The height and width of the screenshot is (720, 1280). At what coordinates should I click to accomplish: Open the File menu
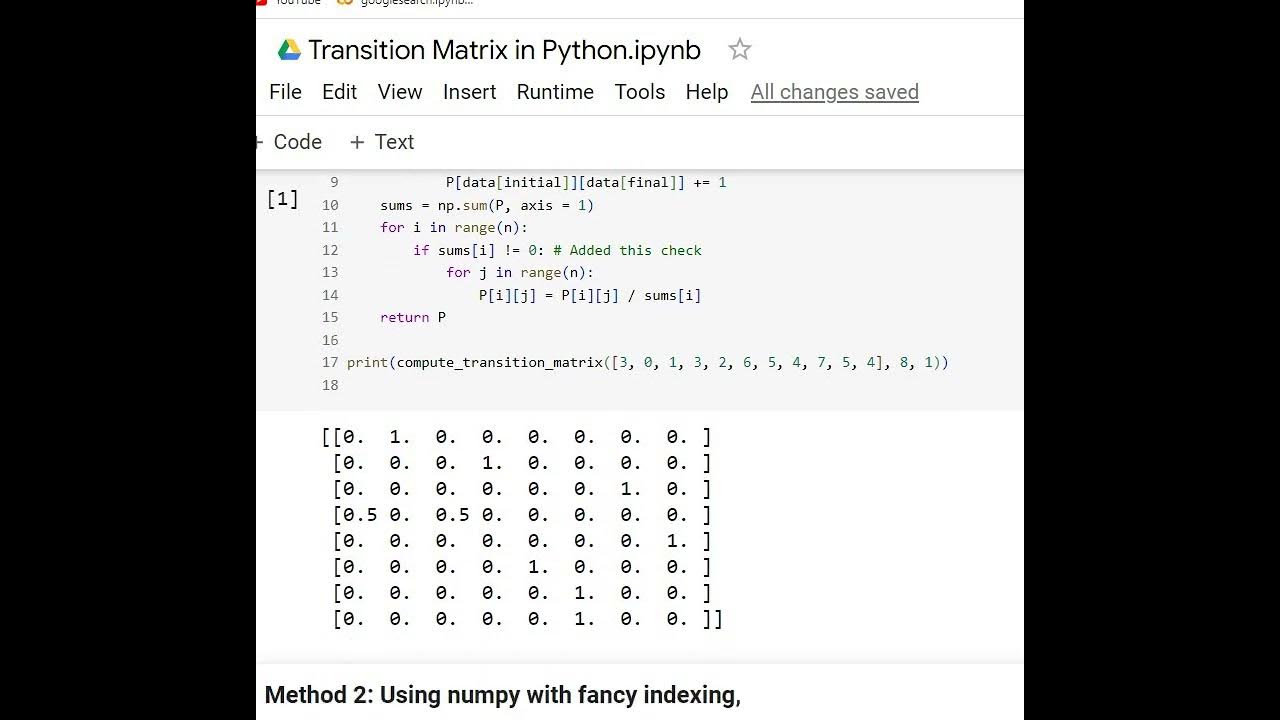tap(285, 92)
